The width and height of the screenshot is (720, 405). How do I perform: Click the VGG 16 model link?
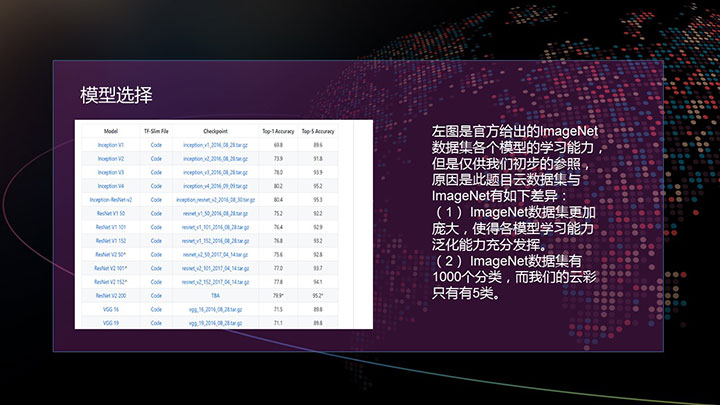pyautogui.click(x=110, y=310)
